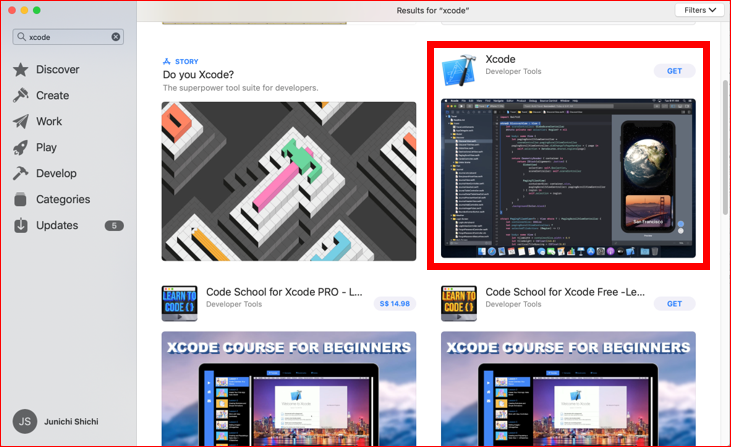This screenshot has width=731, height=447.
Task: Click the Work paper plane icon
Action: 21,121
